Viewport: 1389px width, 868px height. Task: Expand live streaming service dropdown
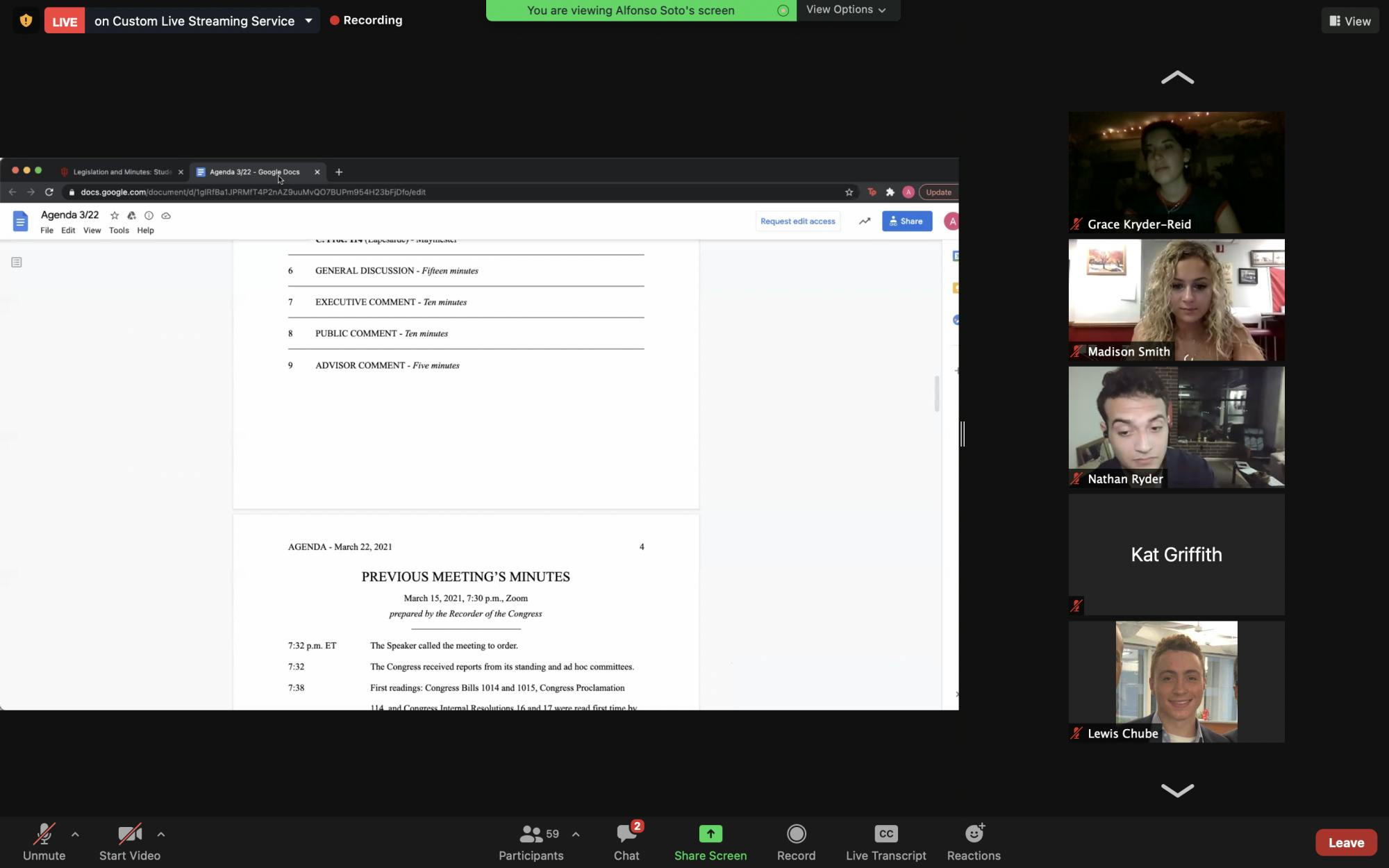[308, 21]
